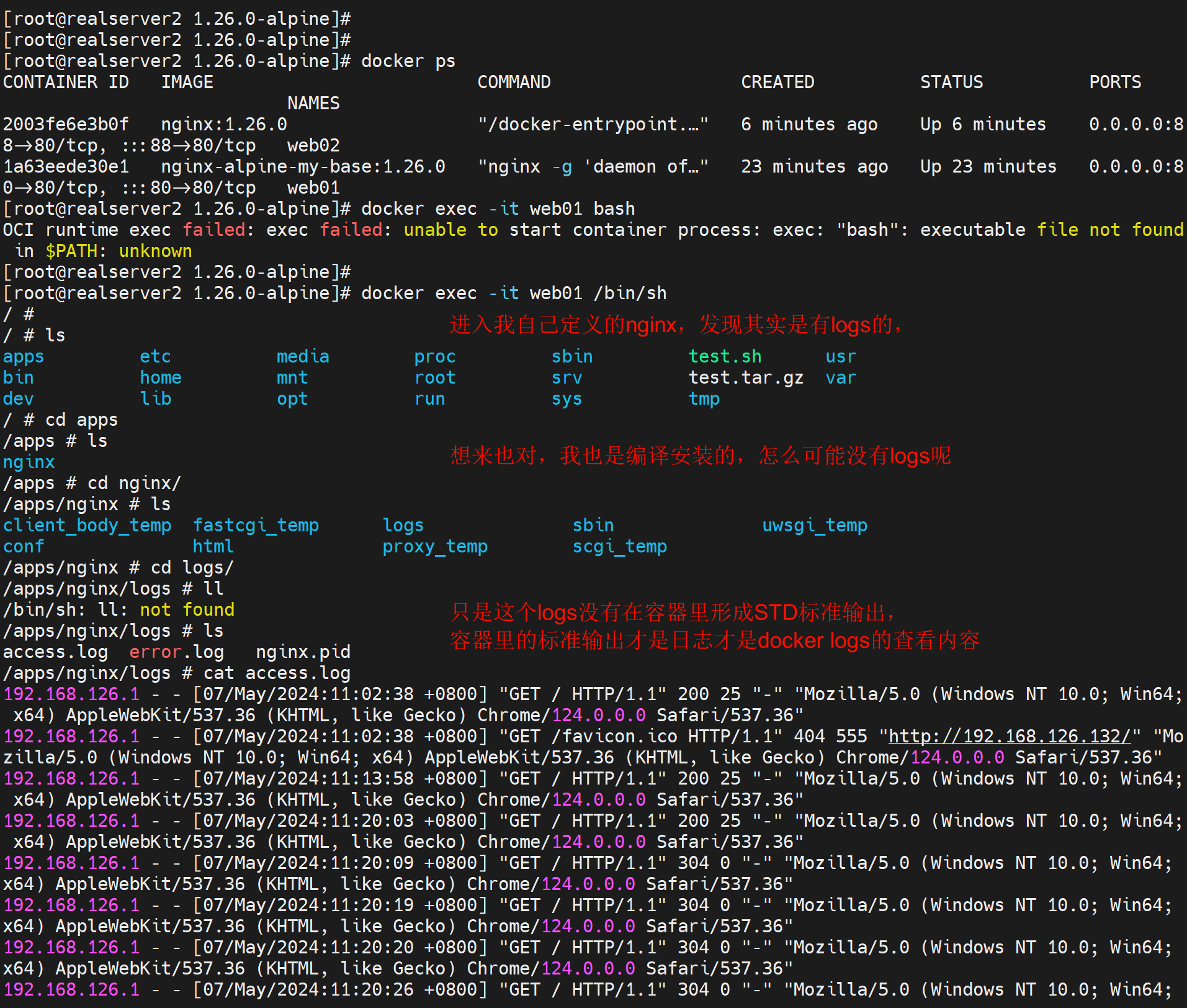Click the web02 container name
The width and height of the screenshot is (1187, 1008).
313,145
